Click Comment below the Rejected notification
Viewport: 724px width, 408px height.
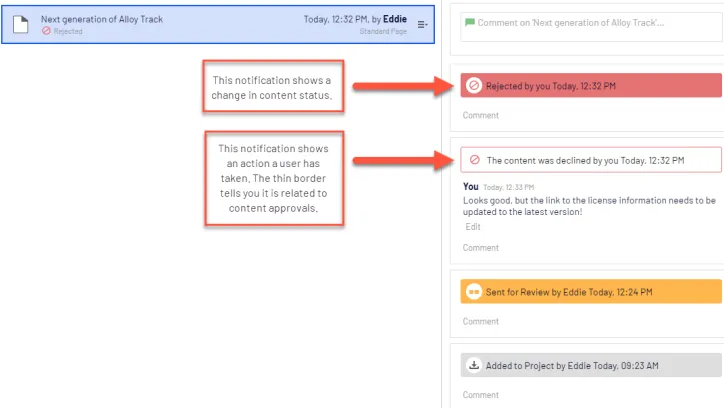(481, 115)
